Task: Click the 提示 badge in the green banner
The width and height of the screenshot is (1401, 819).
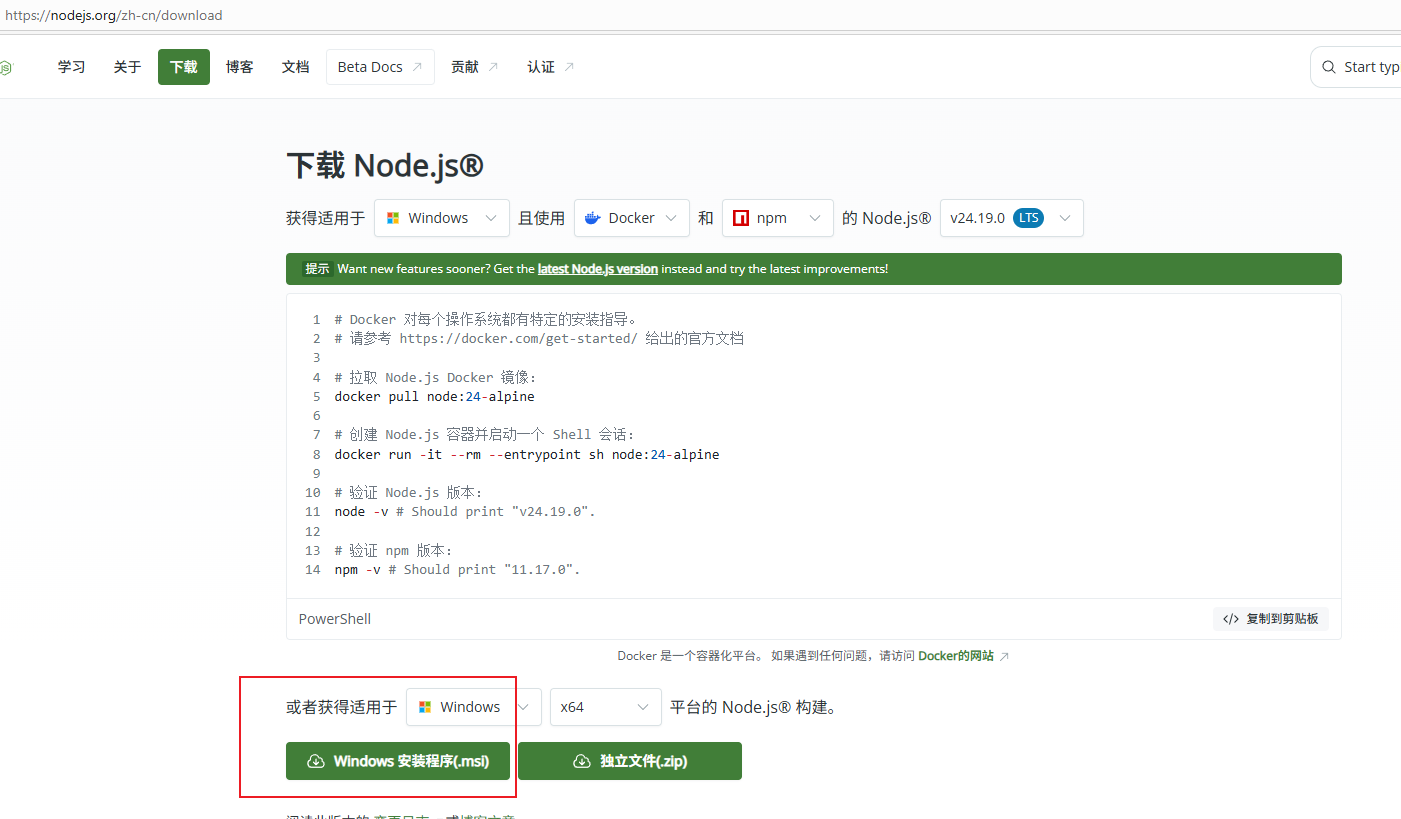Action: [x=317, y=269]
